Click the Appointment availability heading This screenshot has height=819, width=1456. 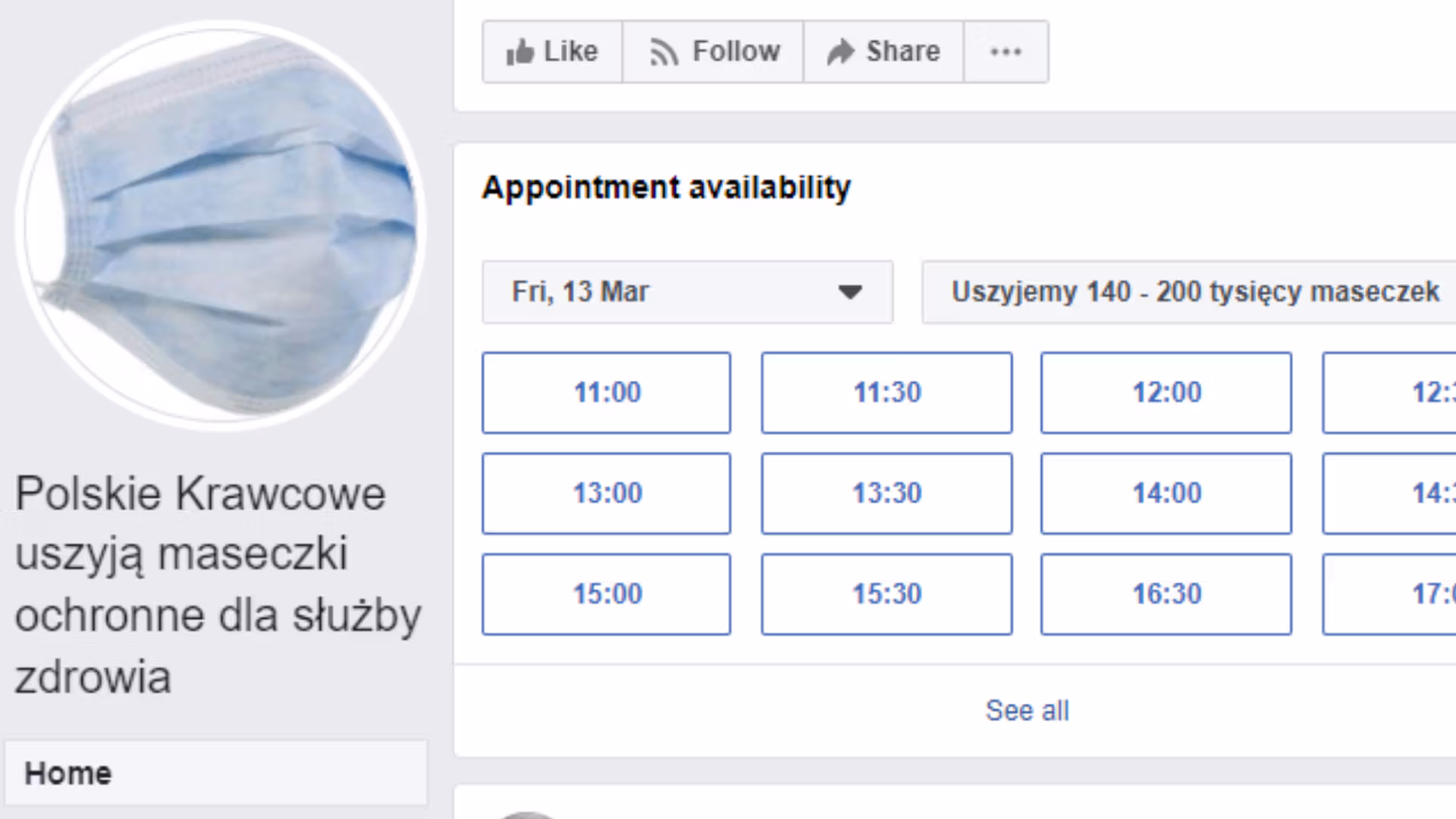click(666, 187)
